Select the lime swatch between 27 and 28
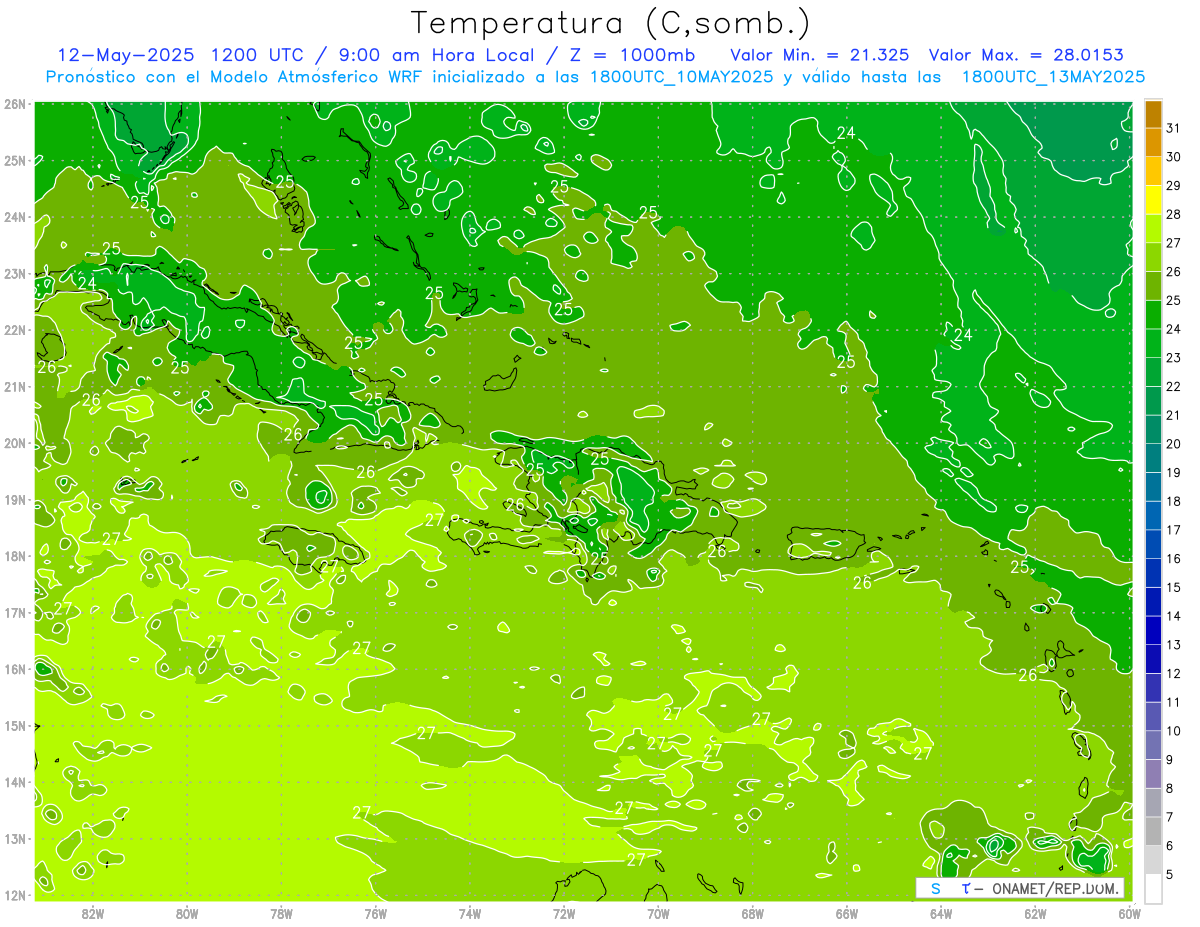The image size is (1200, 927). point(1153,229)
